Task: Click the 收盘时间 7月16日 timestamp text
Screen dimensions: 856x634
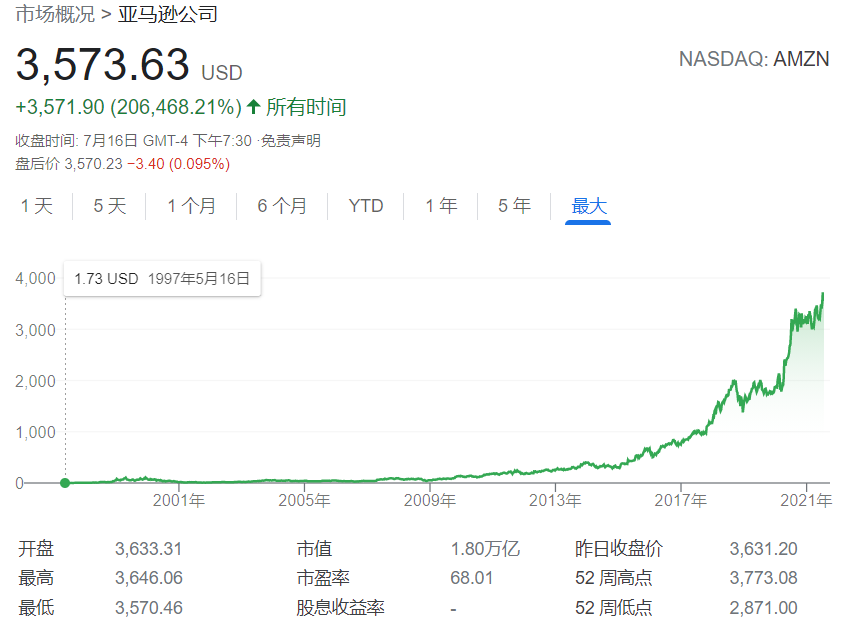Action: tap(134, 141)
